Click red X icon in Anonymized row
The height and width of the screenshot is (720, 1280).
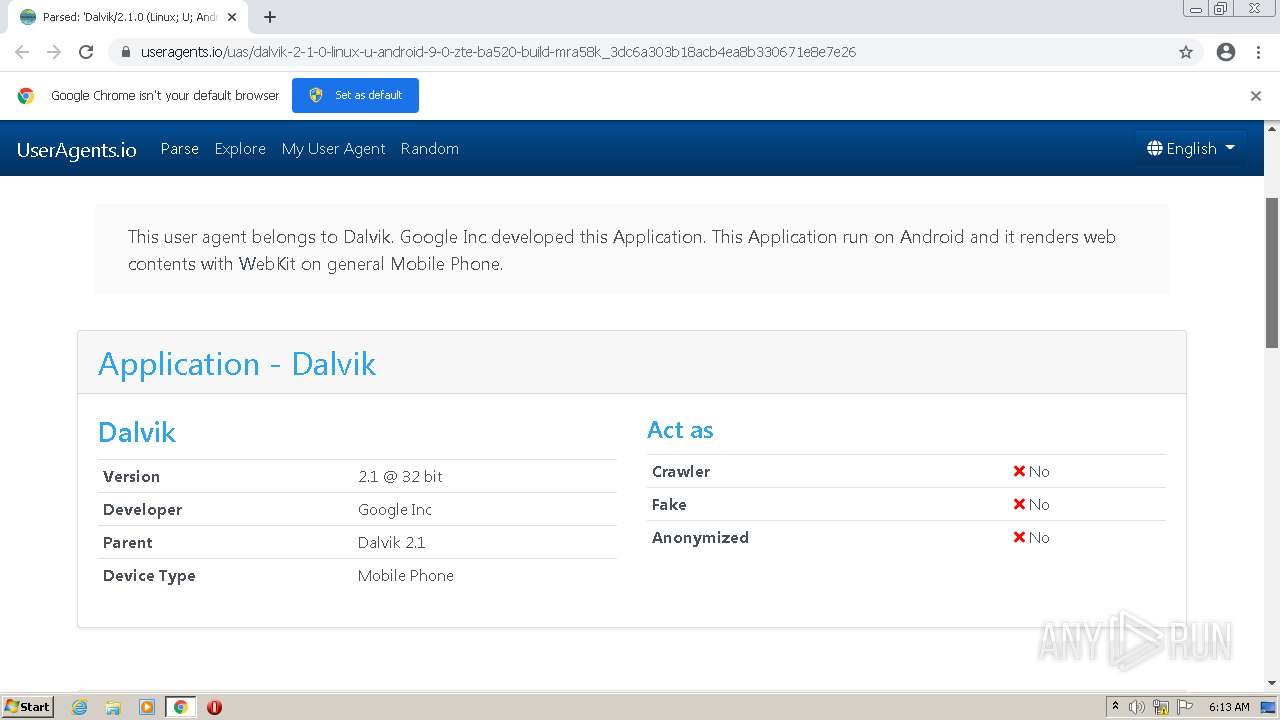[x=1019, y=537]
